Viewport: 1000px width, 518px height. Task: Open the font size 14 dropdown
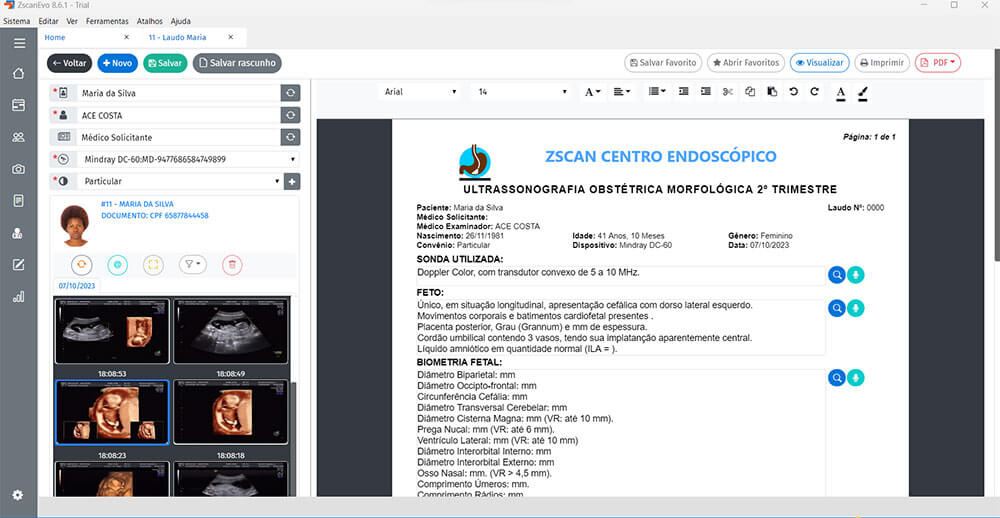522,92
